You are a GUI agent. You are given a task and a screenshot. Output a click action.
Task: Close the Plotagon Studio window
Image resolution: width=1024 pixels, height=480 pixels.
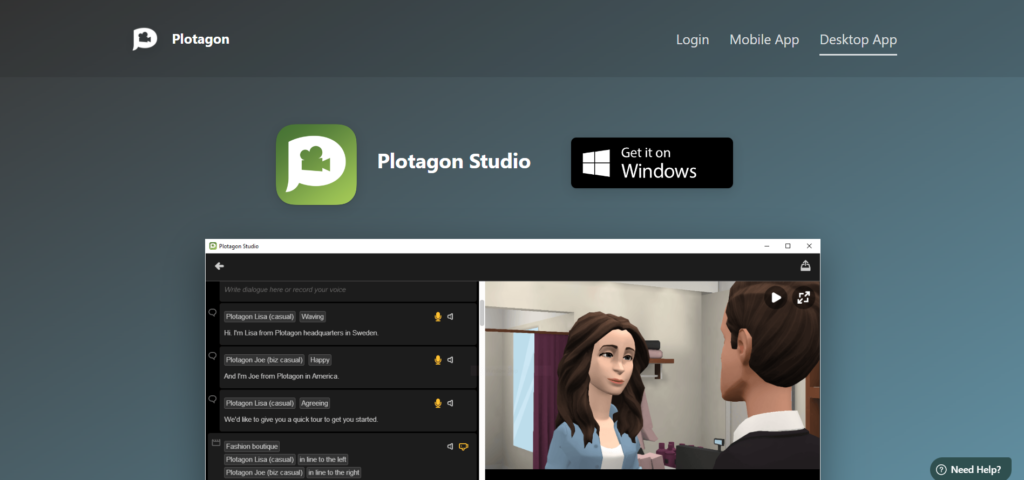(809, 246)
